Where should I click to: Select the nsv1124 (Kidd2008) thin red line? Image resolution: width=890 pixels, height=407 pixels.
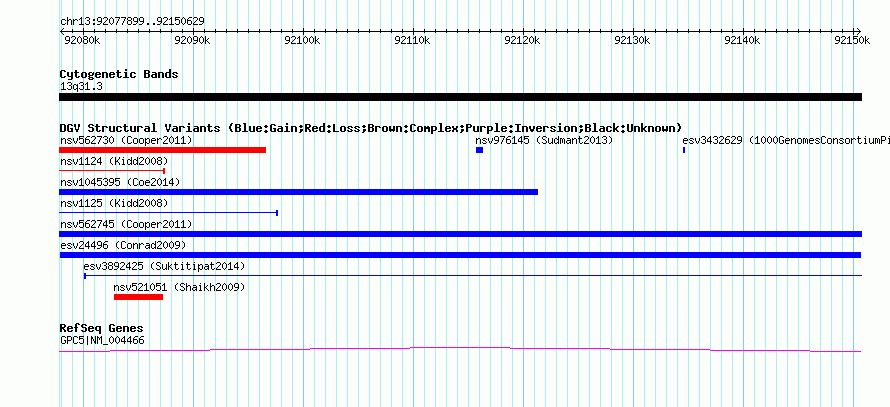tap(112, 171)
